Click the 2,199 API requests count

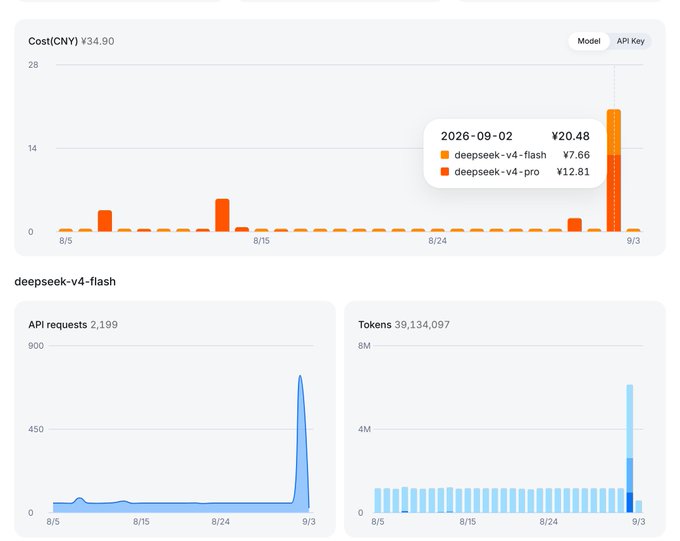click(x=104, y=325)
